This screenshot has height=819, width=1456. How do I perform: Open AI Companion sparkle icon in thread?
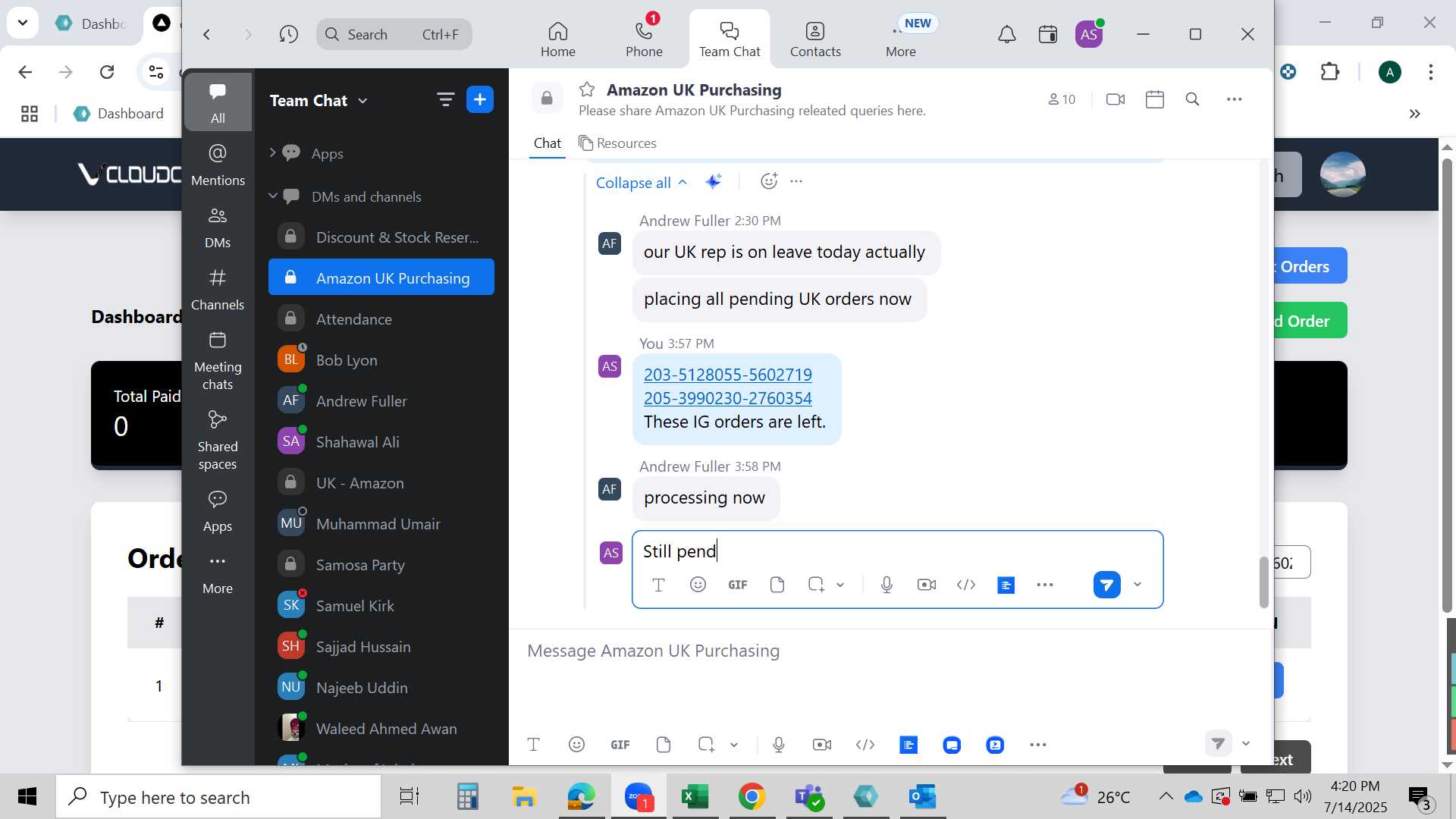713,181
